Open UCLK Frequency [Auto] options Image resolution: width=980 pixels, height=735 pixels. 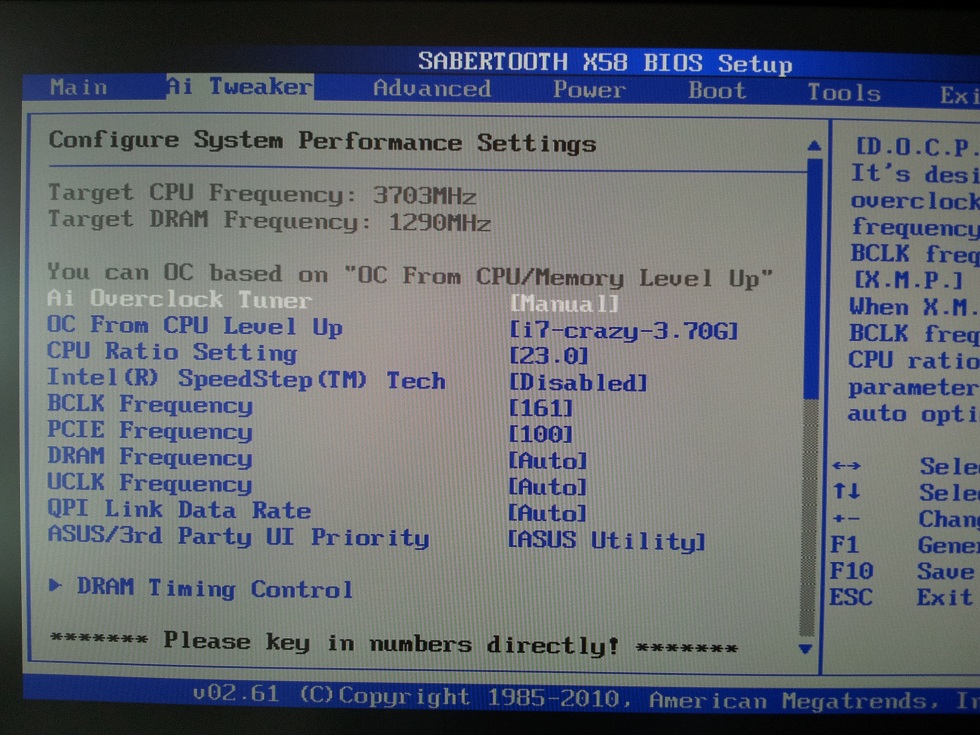pos(548,487)
